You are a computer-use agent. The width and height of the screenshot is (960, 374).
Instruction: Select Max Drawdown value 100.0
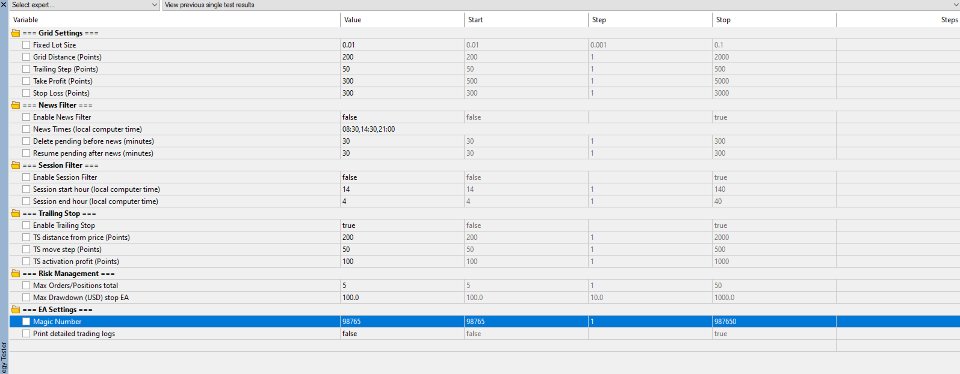(x=351, y=297)
